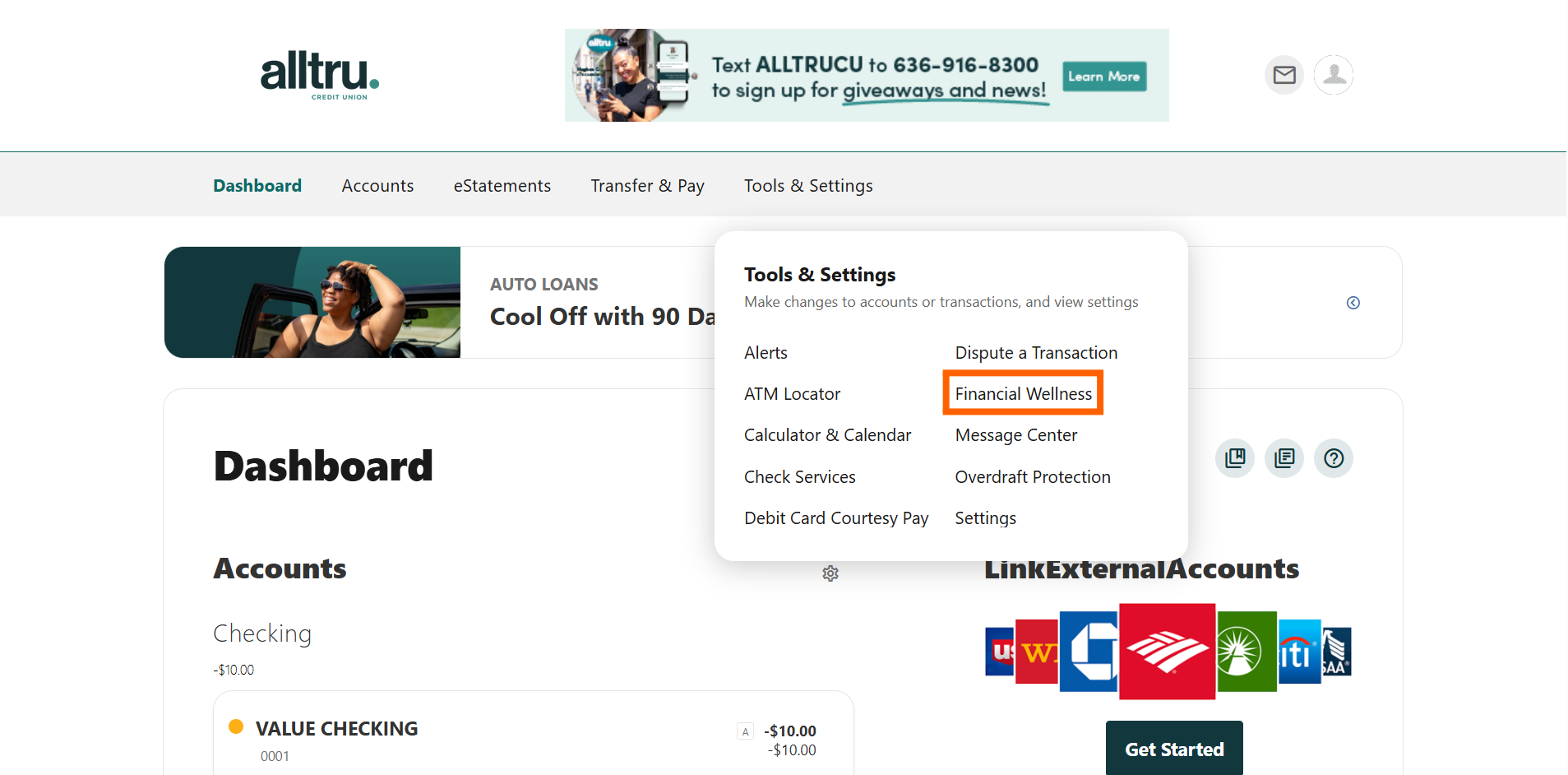The width and height of the screenshot is (1568, 775).
Task: Click the Chase bank logo
Action: click(1089, 652)
